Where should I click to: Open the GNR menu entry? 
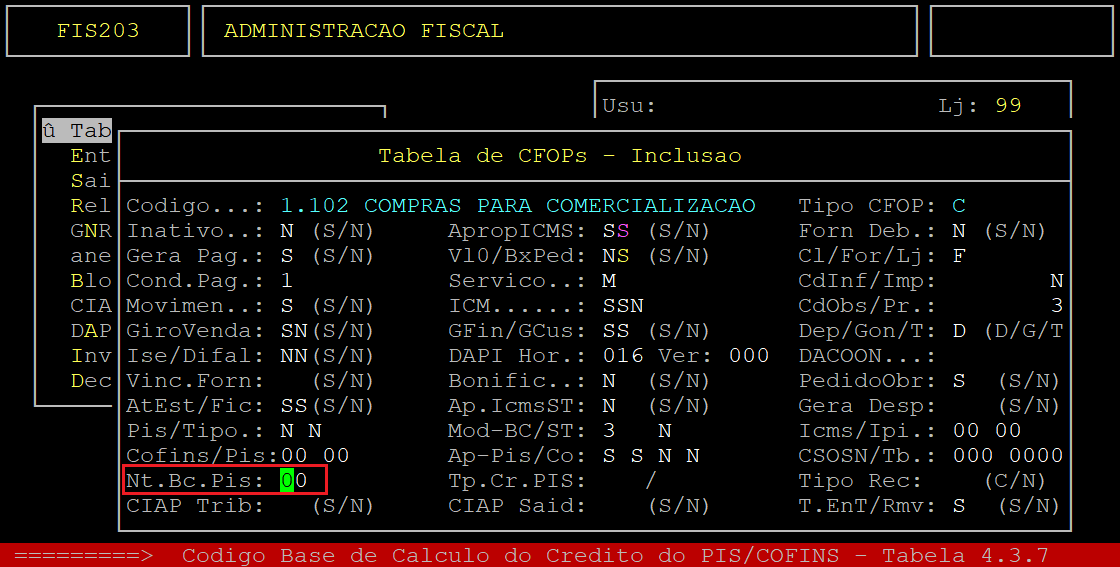point(90,231)
